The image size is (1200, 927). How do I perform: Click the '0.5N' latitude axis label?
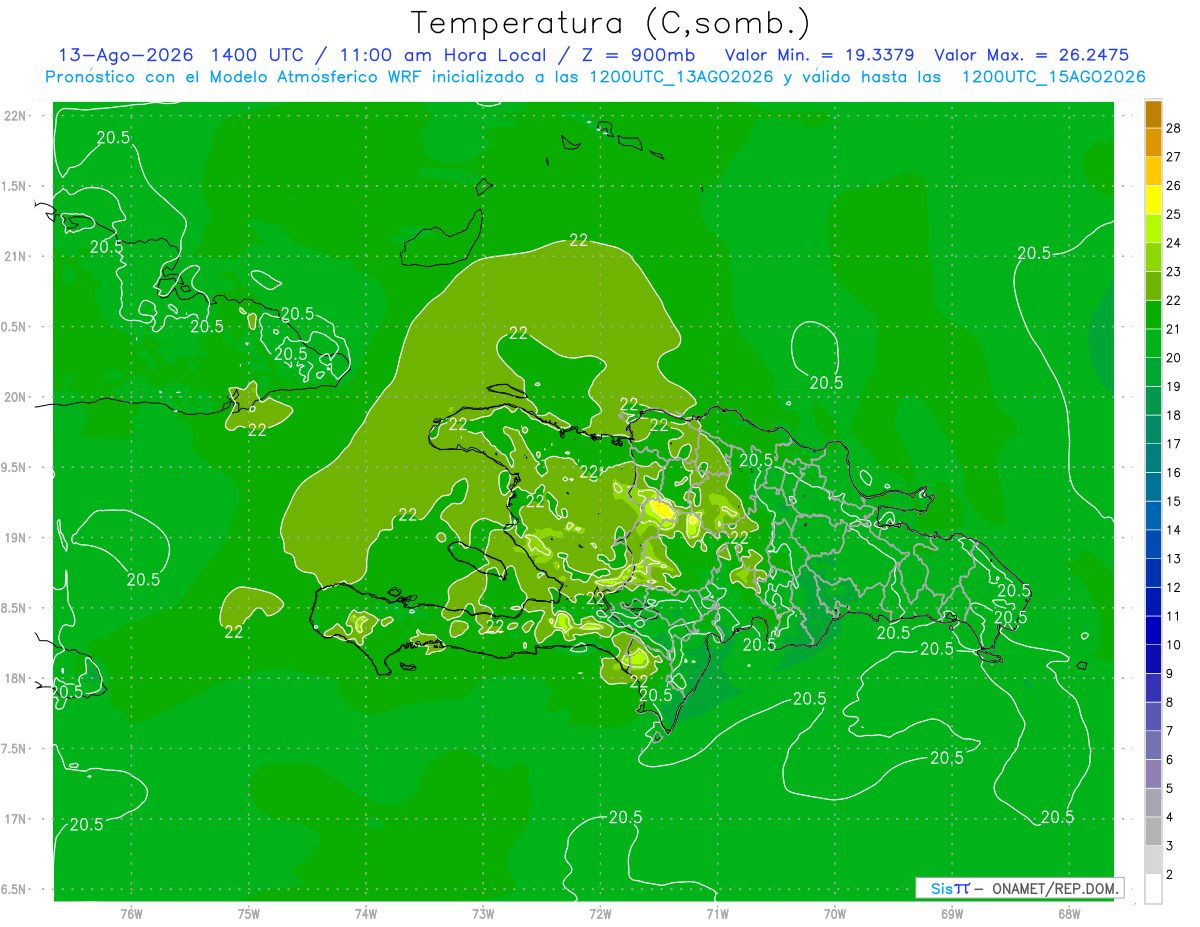[15, 327]
